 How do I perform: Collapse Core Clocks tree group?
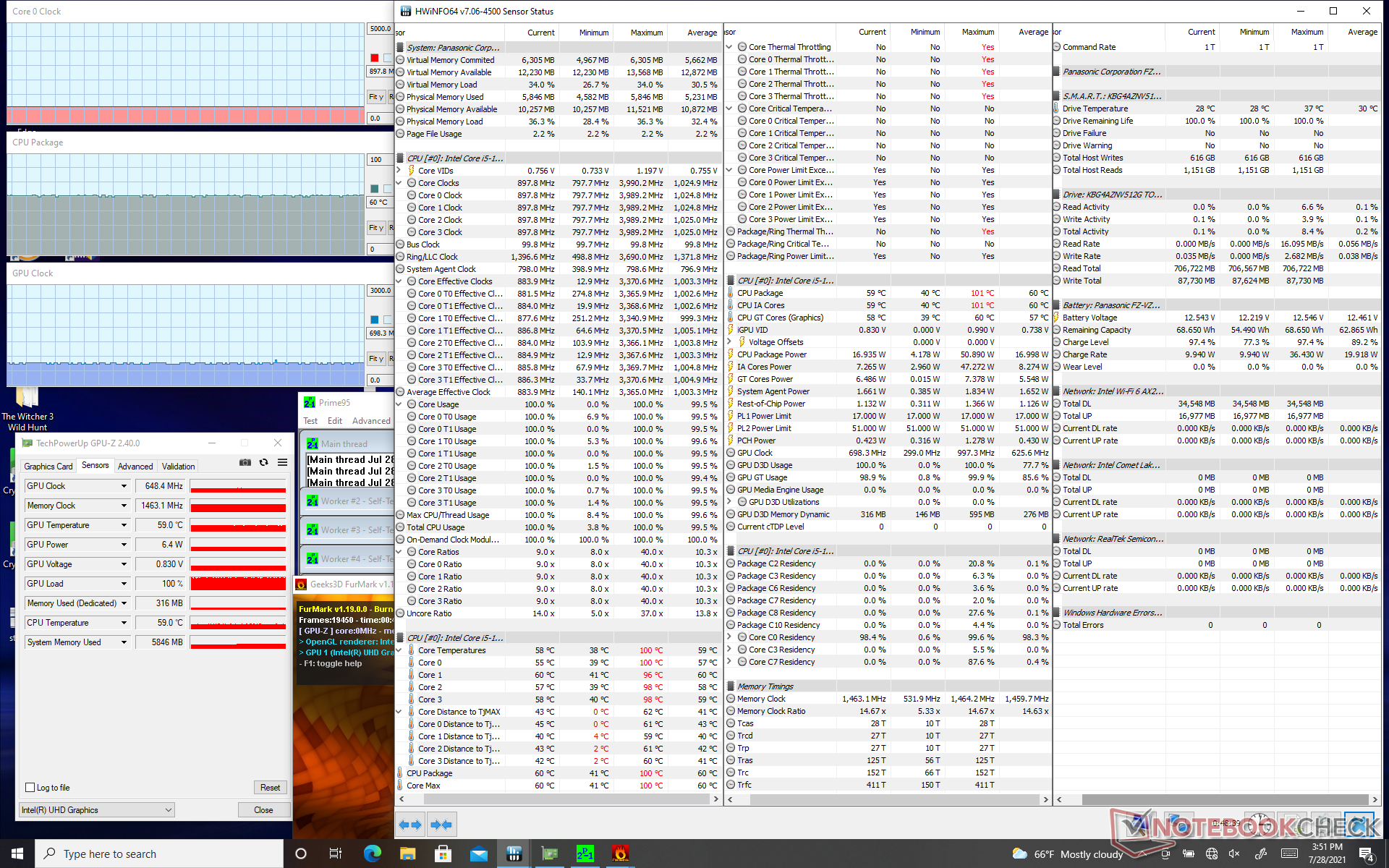click(x=399, y=183)
